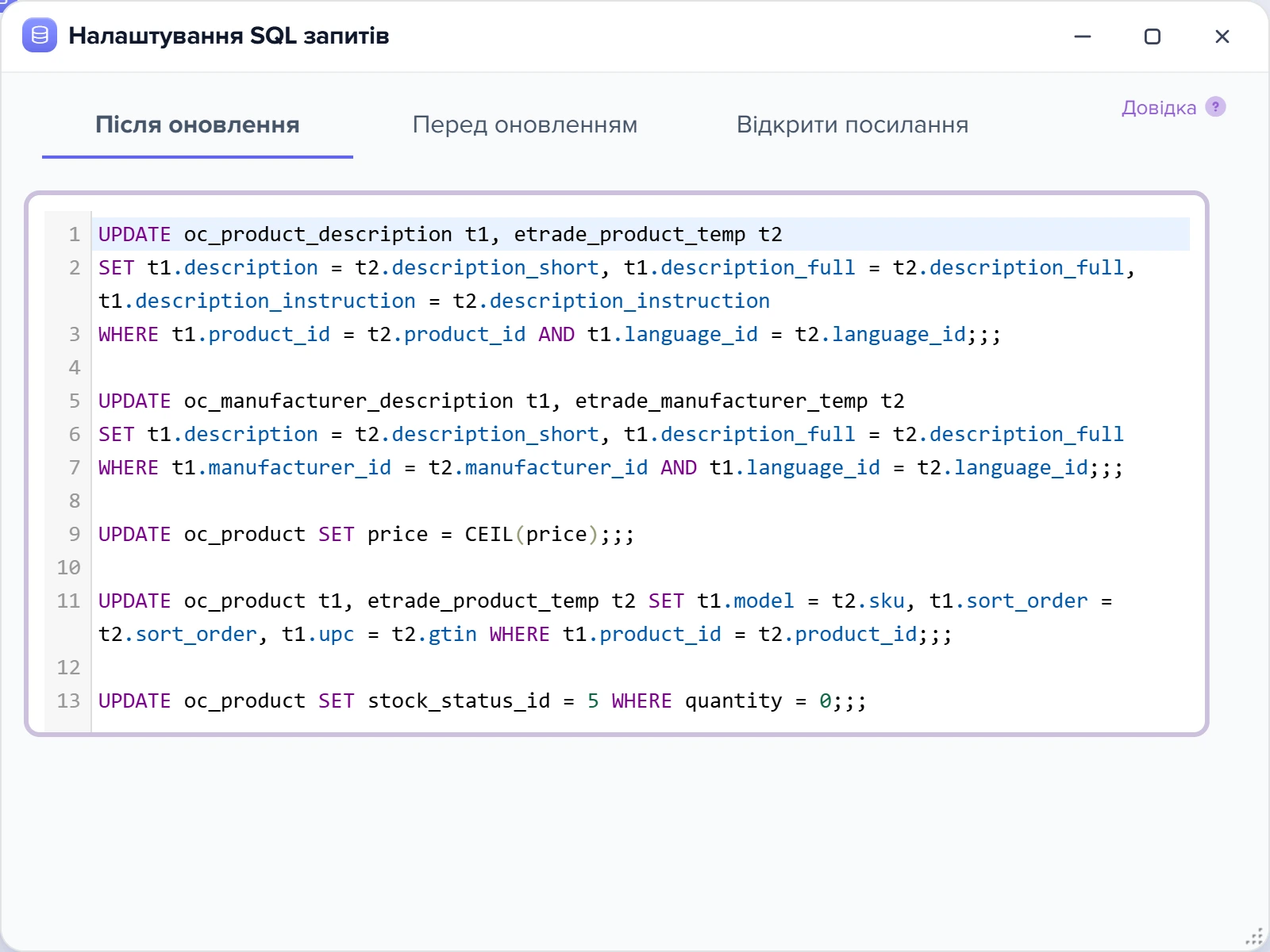Switch to the Перед оновленням tab
The image size is (1270, 952).
(x=525, y=125)
